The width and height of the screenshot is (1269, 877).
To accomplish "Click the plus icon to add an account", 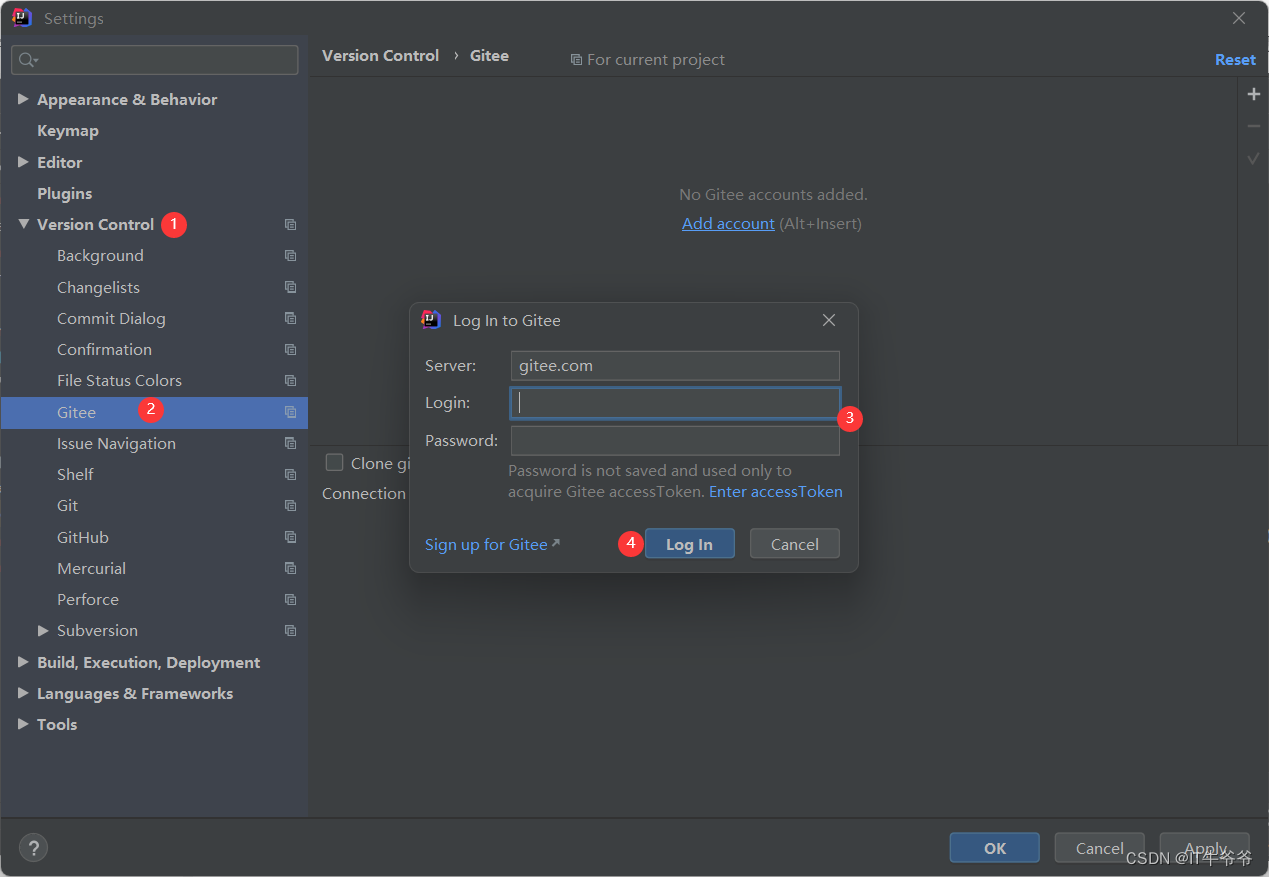I will point(1253,94).
